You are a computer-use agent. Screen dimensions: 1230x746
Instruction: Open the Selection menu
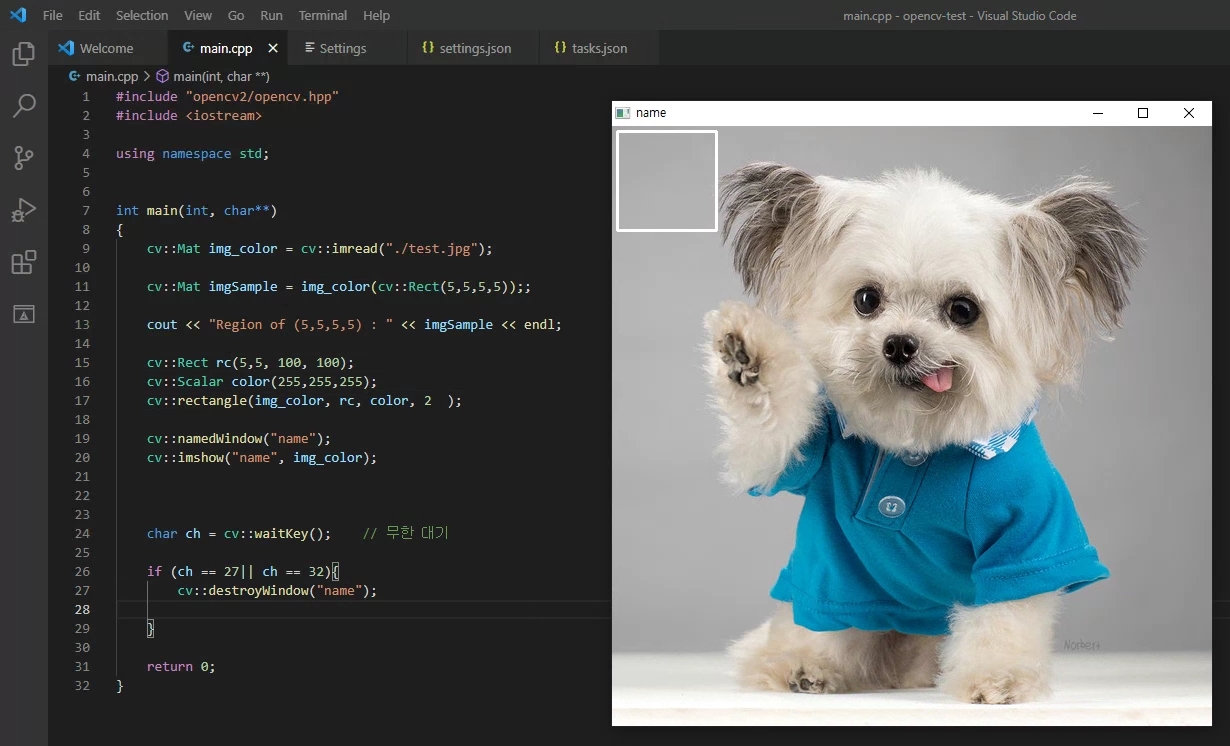(x=142, y=15)
